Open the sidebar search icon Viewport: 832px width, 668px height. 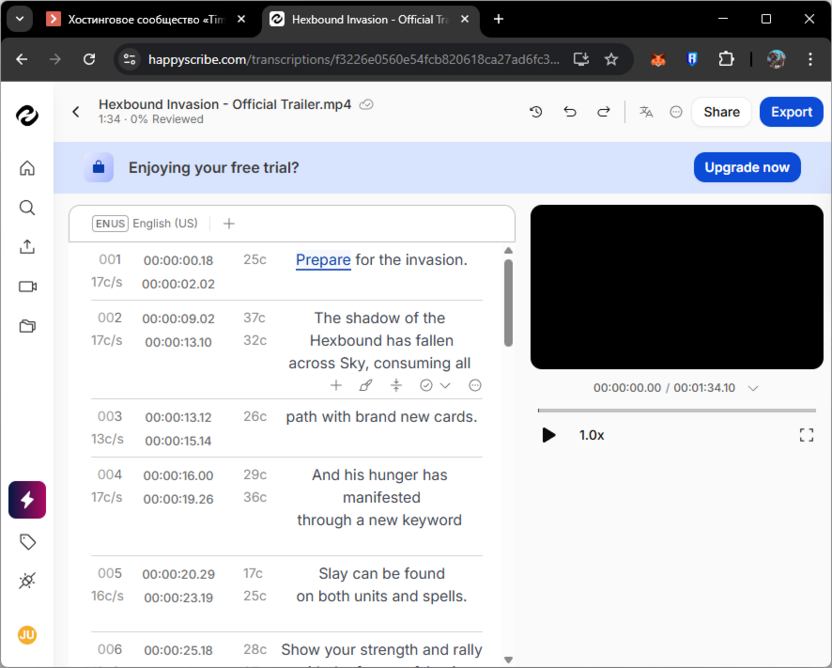(x=27, y=207)
